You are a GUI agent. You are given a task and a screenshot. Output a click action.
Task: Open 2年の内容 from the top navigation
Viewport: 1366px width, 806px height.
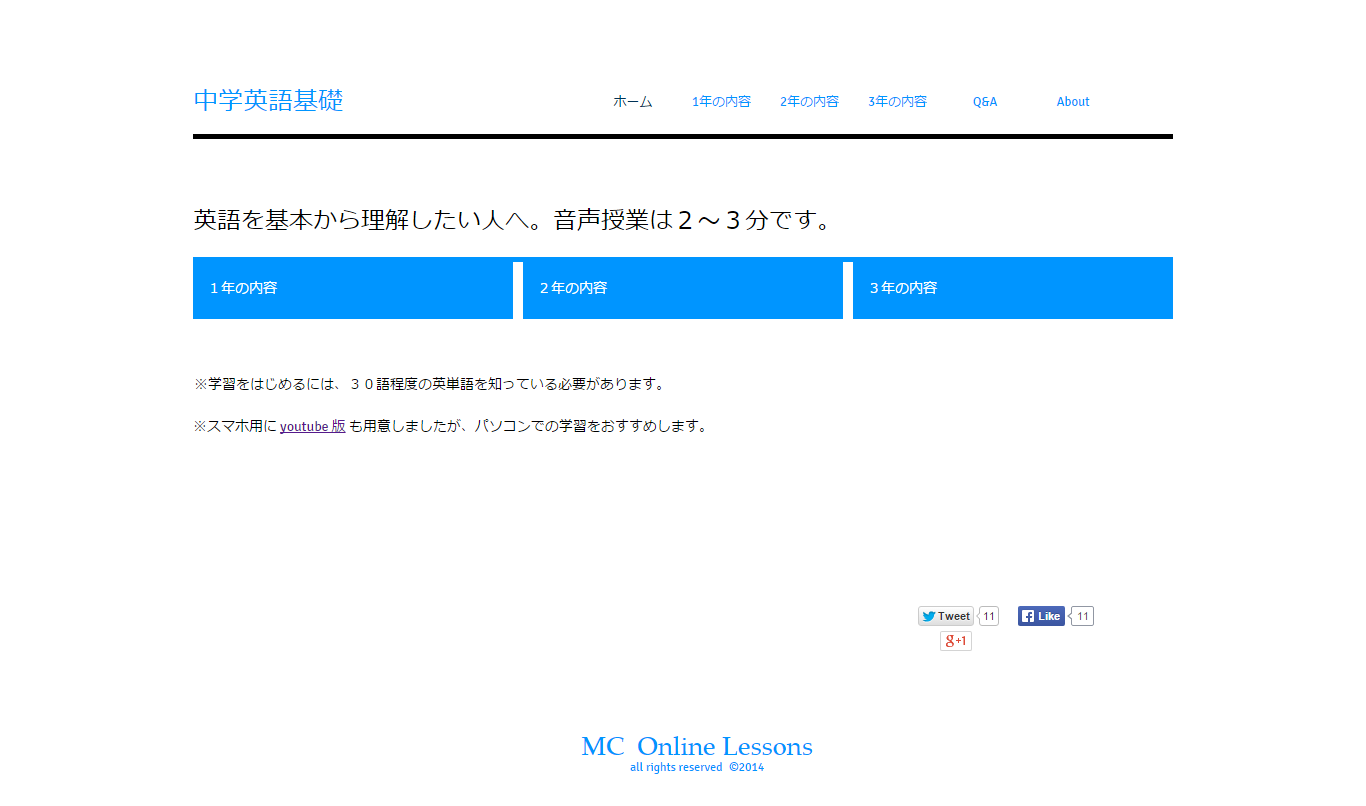(x=809, y=101)
